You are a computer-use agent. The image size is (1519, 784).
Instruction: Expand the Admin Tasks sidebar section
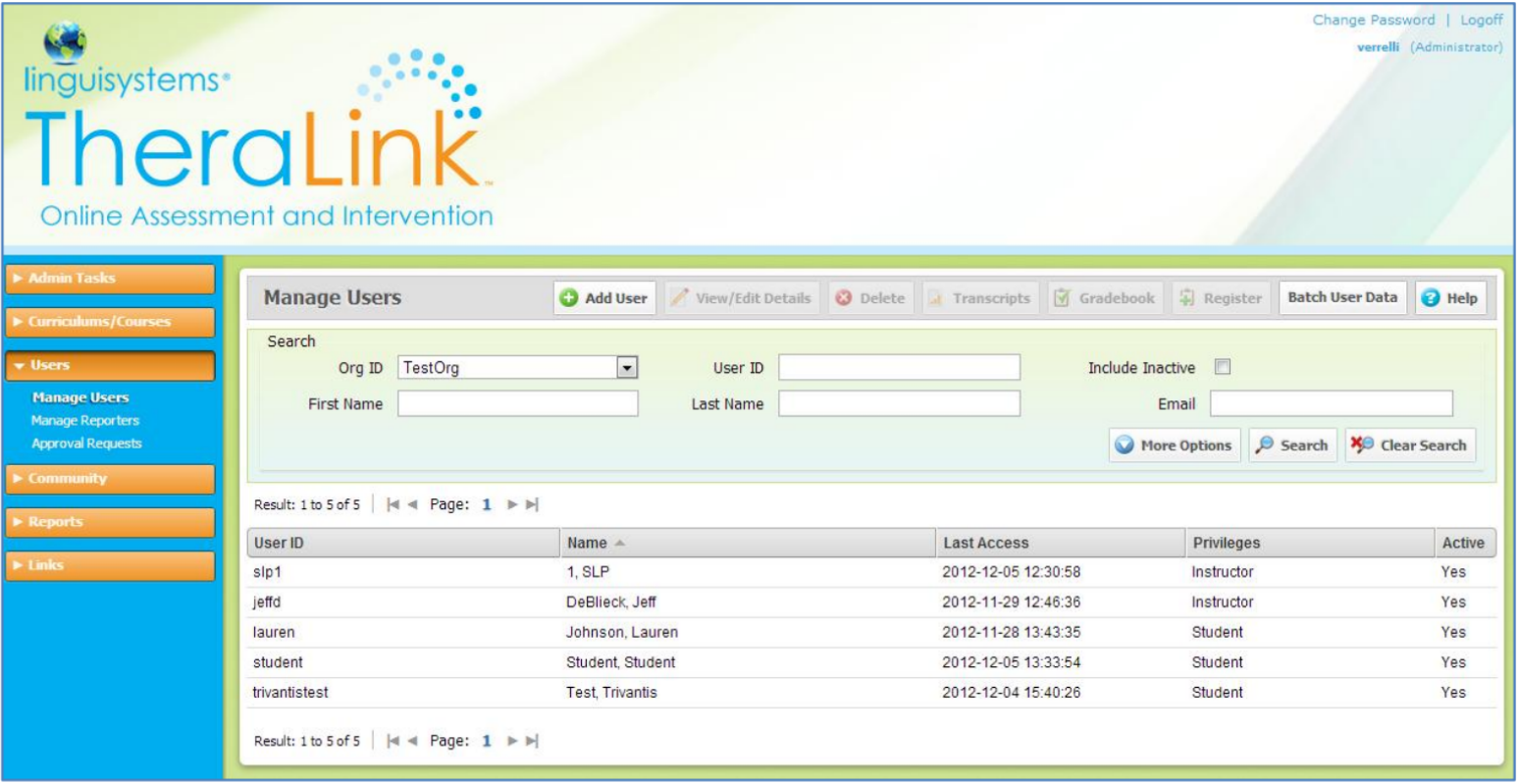tap(108, 279)
